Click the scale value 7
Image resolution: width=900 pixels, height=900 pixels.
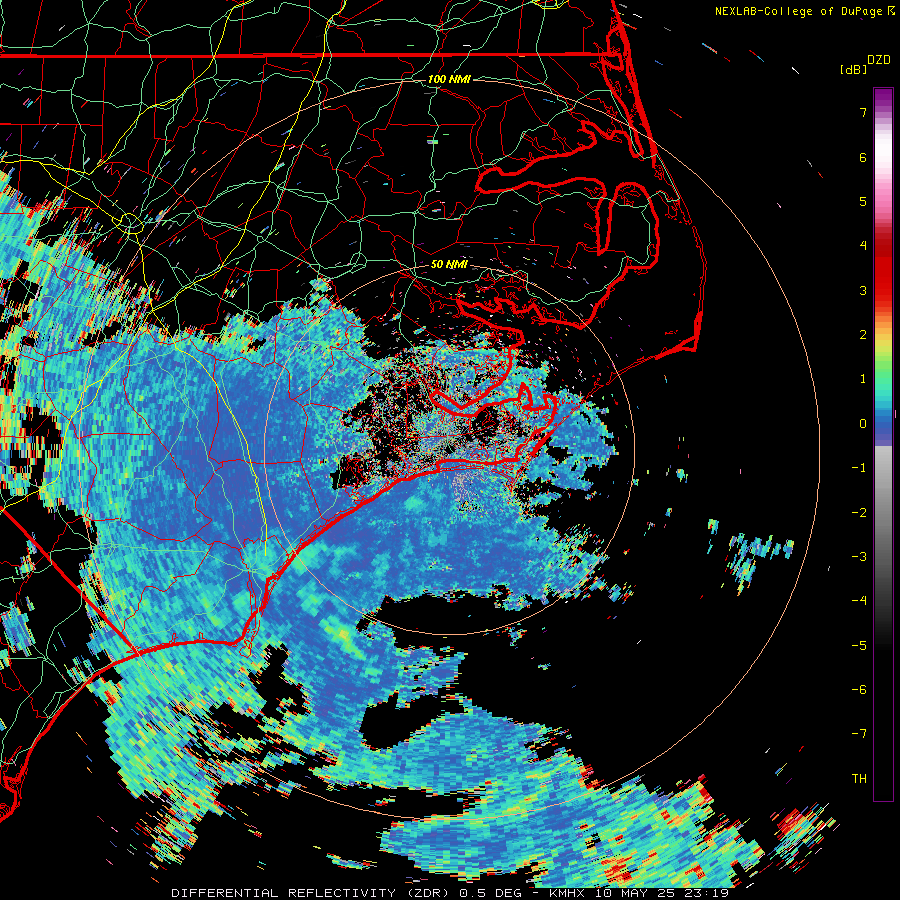click(x=863, y=112)
